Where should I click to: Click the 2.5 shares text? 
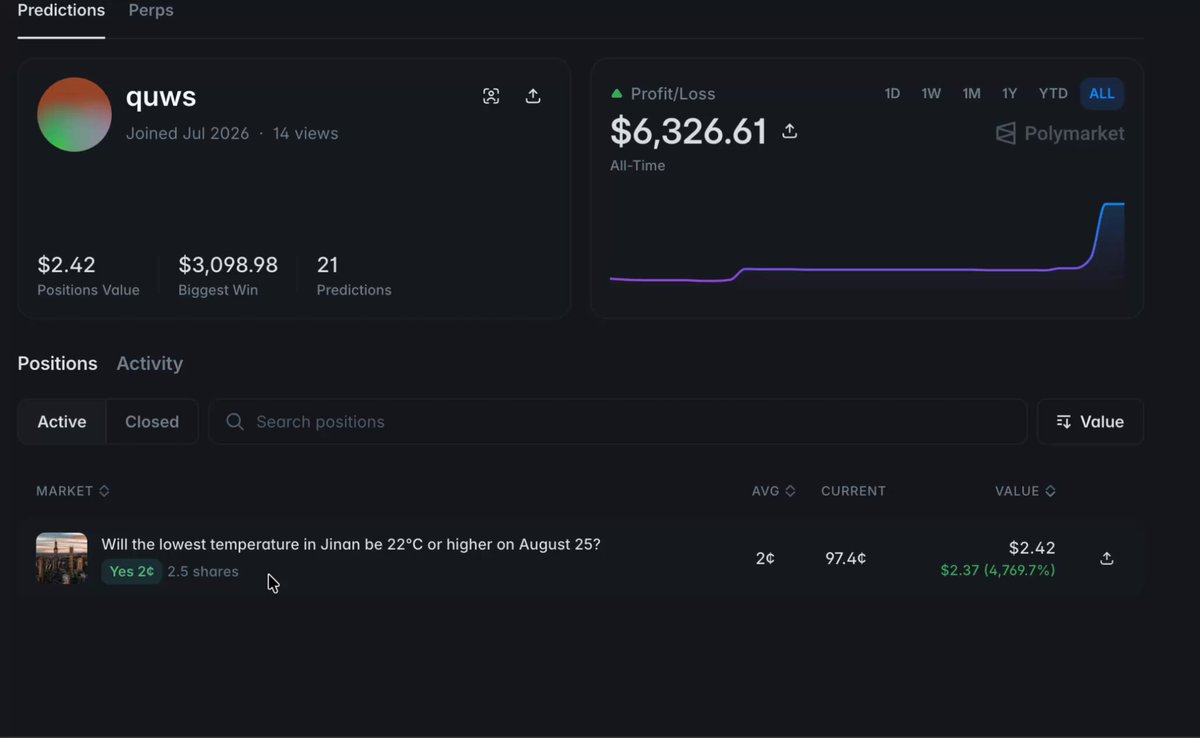point(203,572)
